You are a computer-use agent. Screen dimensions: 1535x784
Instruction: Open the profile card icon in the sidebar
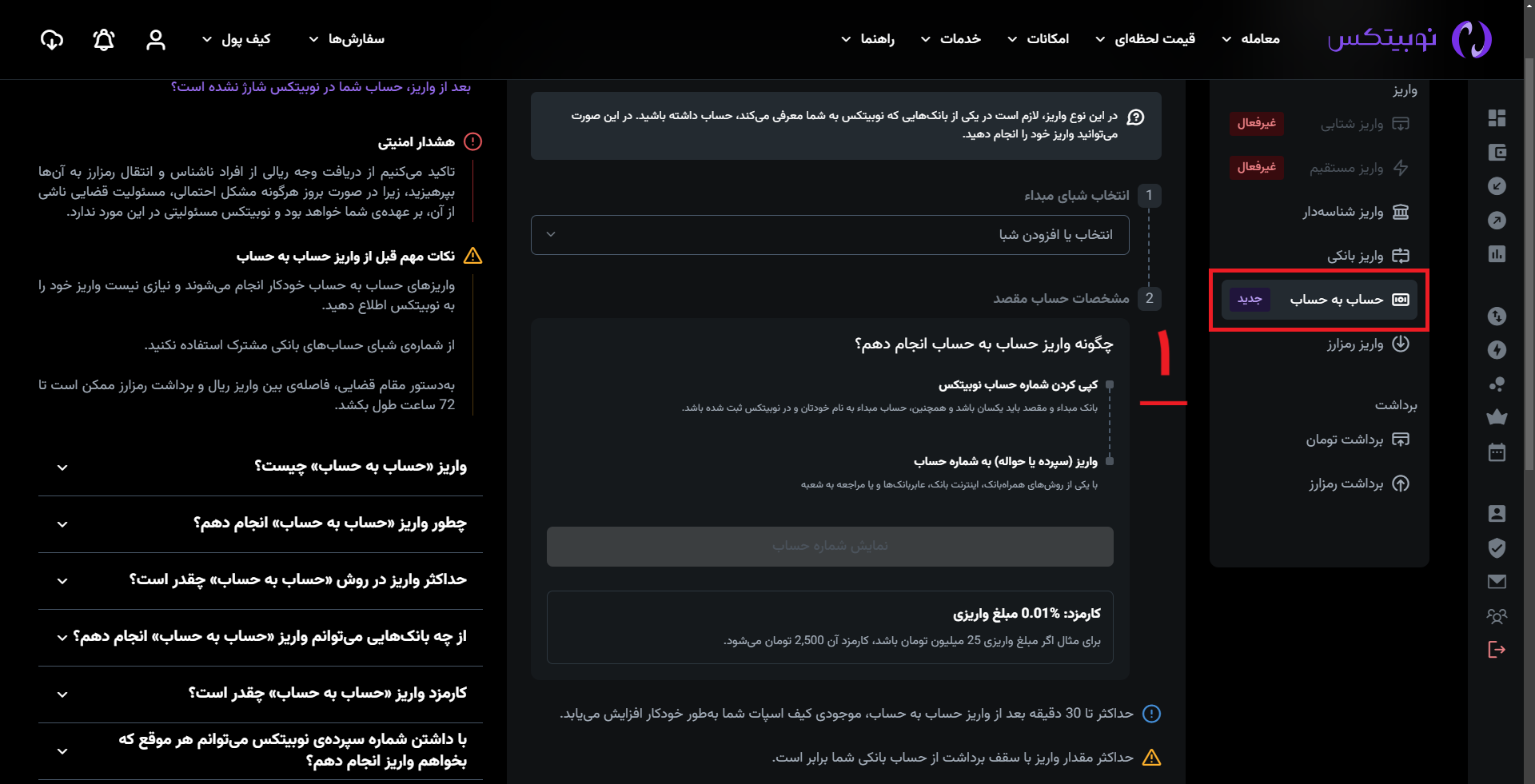pyautogui.click(x=1497, y=513)
